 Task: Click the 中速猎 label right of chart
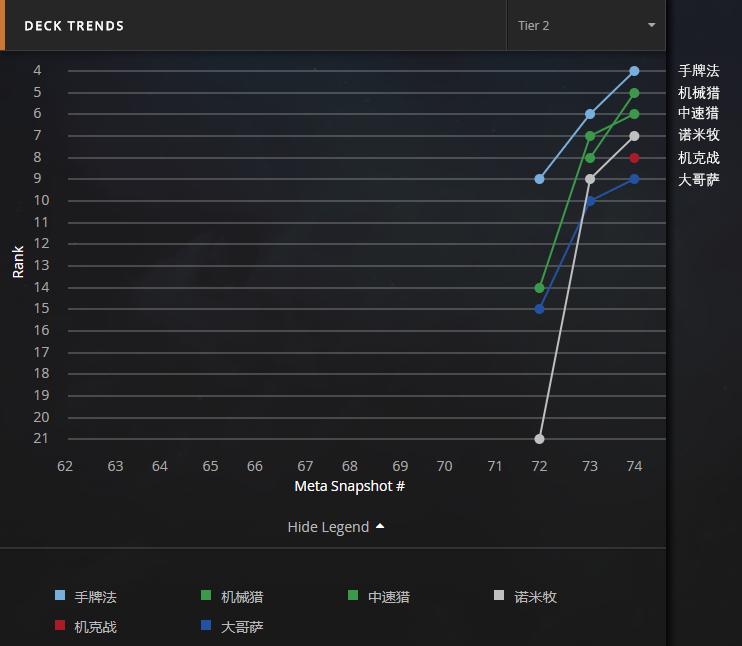tap(699, 113)
